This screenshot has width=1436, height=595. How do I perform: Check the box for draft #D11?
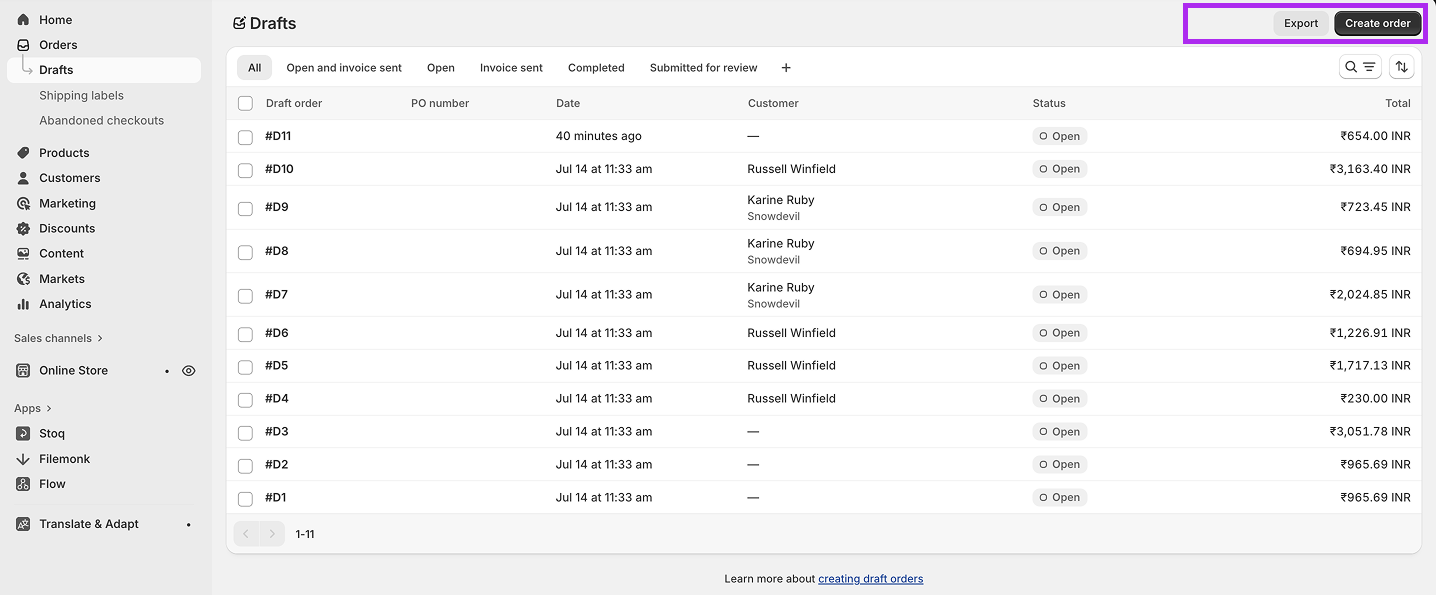click(245, 137)
